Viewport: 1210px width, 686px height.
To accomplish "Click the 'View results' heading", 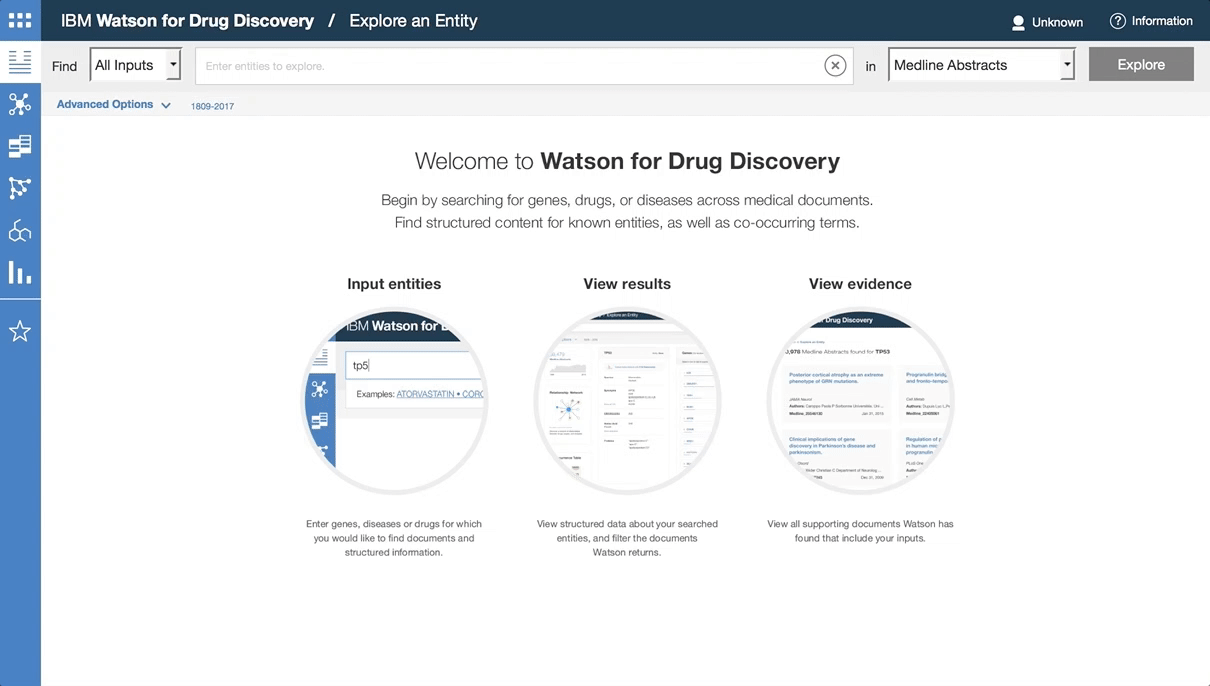I will [627, 284].
